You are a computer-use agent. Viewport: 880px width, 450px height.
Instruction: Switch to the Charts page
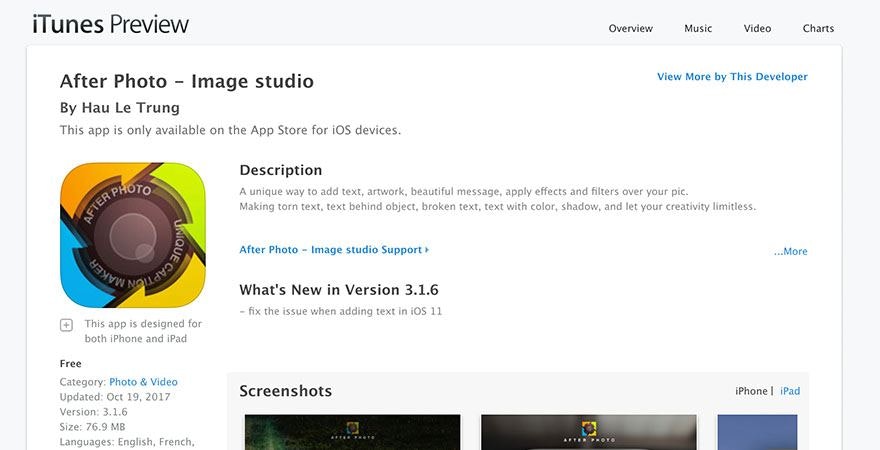tap(818, 28)
